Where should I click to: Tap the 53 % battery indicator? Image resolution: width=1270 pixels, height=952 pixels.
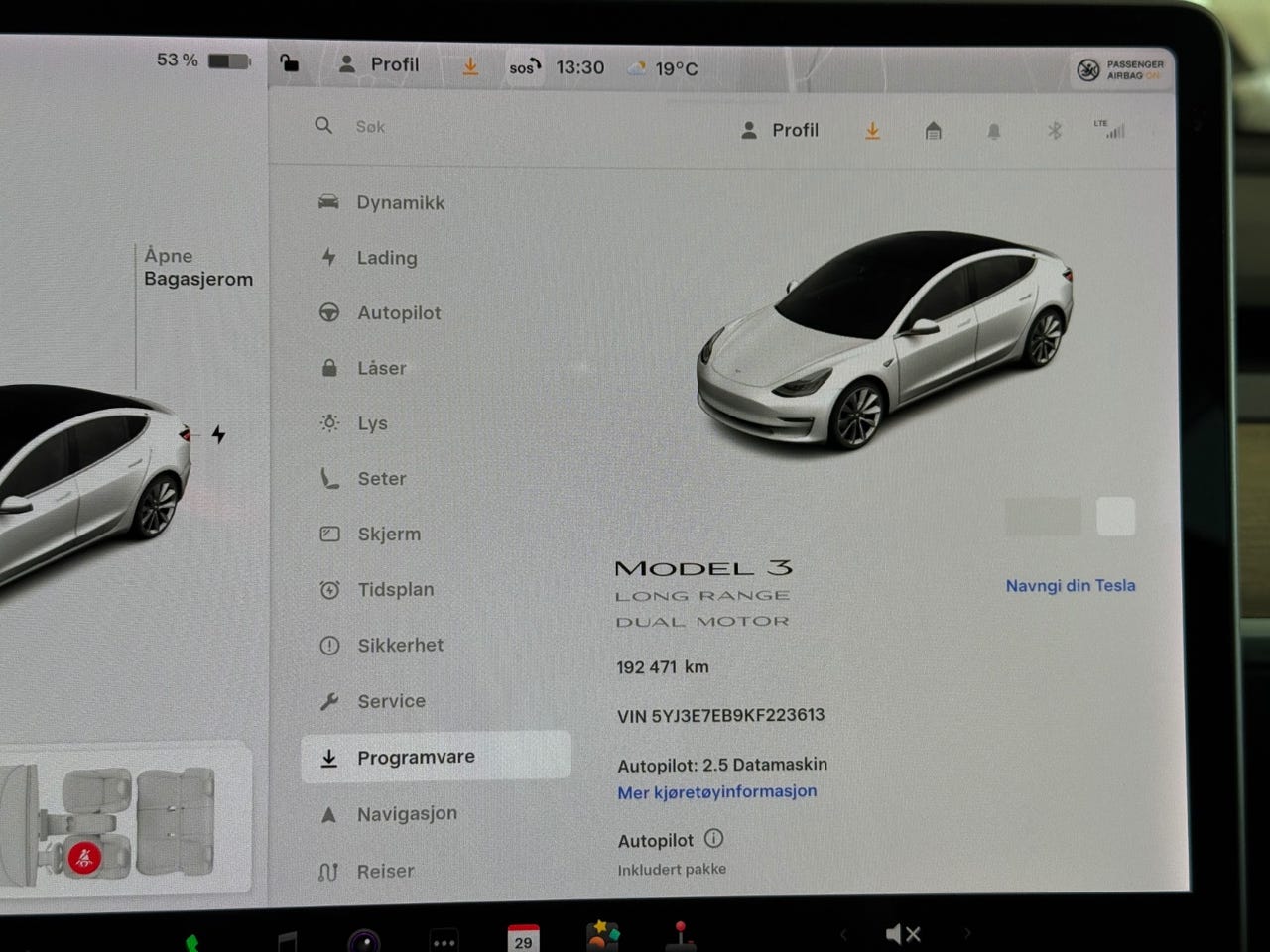click(203, 60)
